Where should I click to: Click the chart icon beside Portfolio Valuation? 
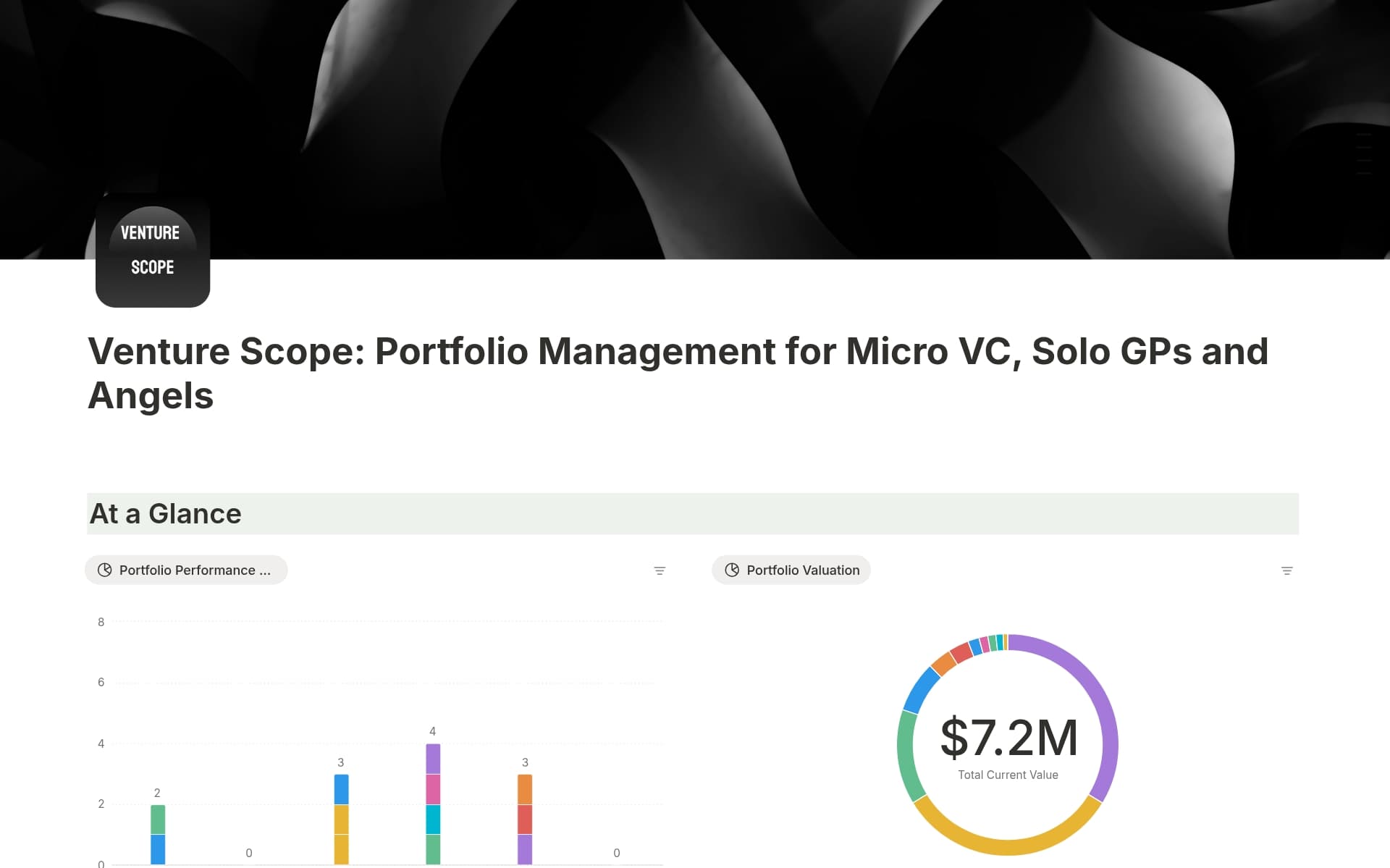pos(732,570)
